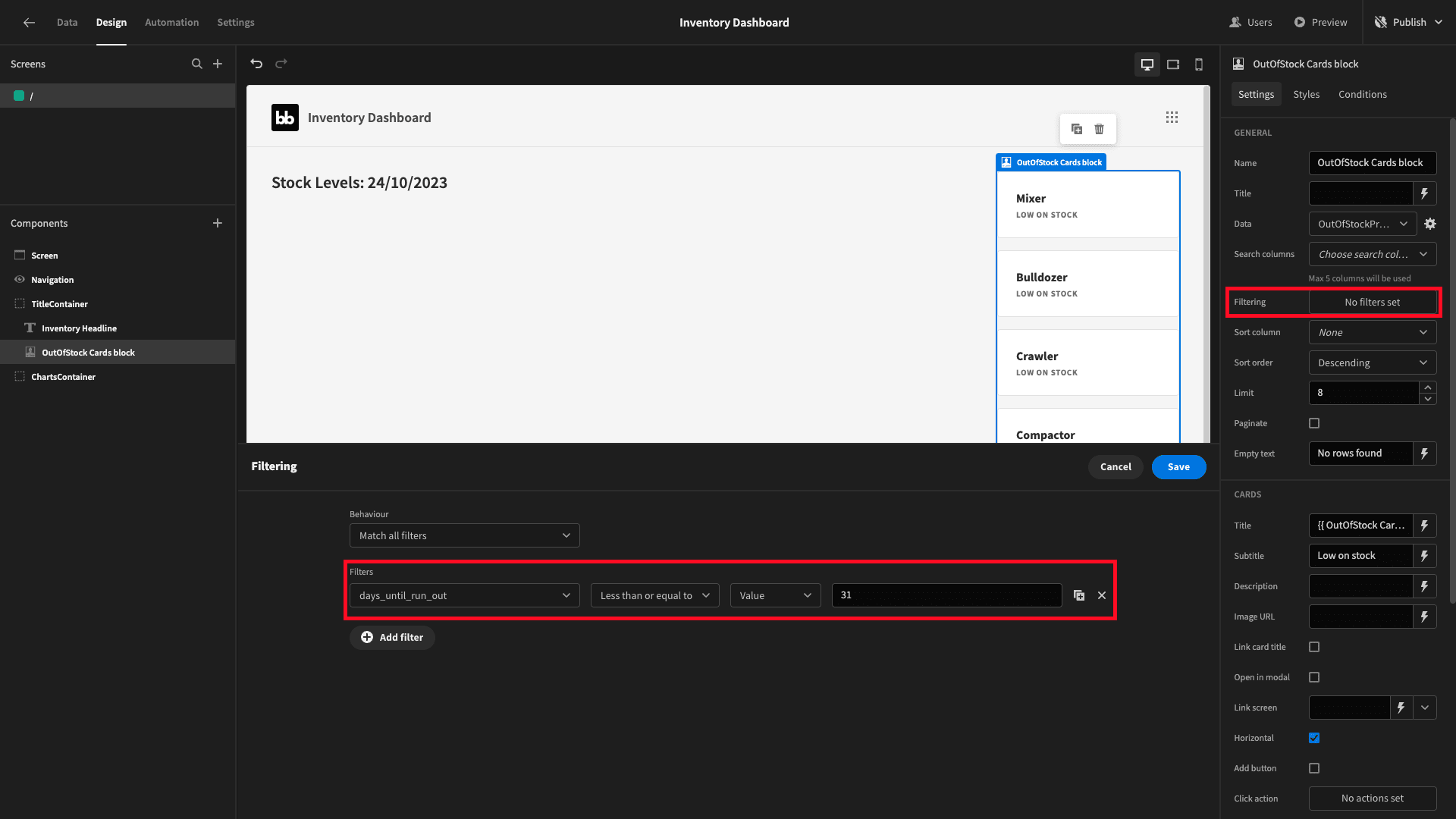Viewport: 1456px width, 819px height.
Task: Click the Save button in filtering dialog
Action: 1178,466
